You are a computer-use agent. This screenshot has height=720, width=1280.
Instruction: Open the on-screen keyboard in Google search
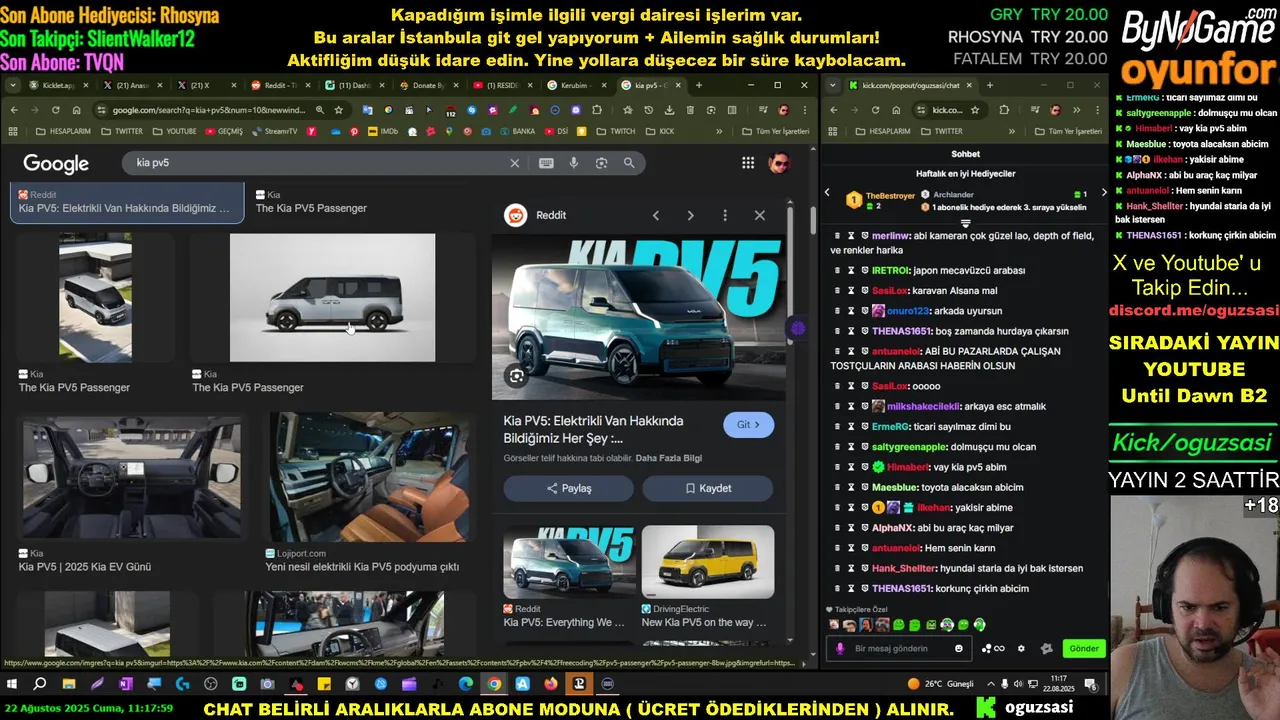coord(546,163)
